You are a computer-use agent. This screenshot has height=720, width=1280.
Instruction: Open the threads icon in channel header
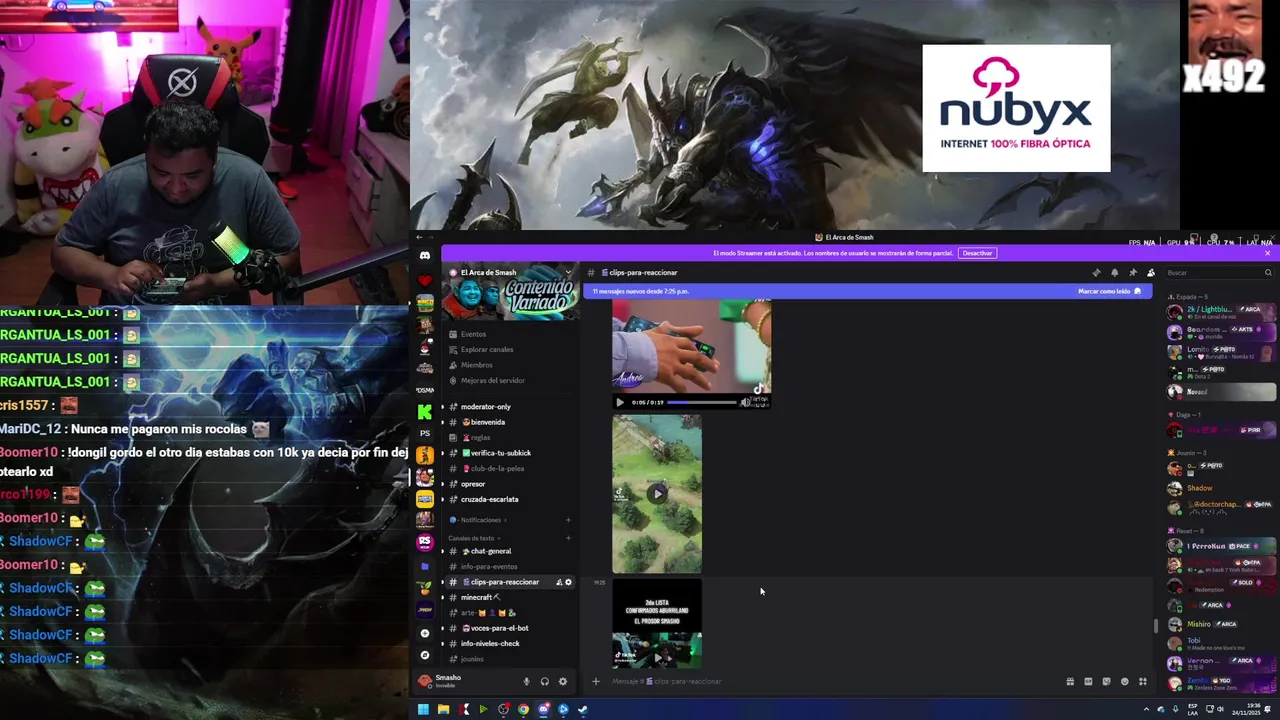click(x=1097, y=272)
